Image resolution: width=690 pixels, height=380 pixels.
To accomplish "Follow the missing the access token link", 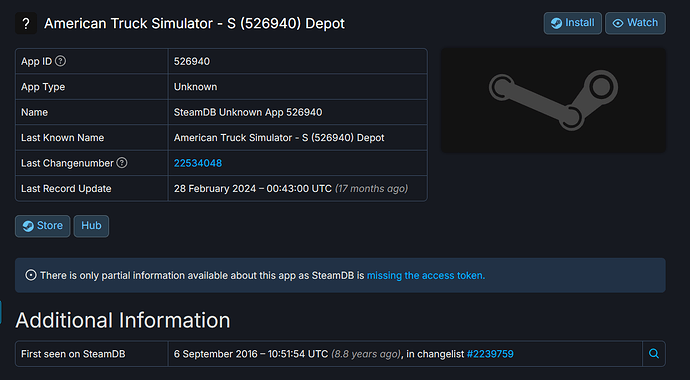I will pyautogui.click(x=426, y=275).
